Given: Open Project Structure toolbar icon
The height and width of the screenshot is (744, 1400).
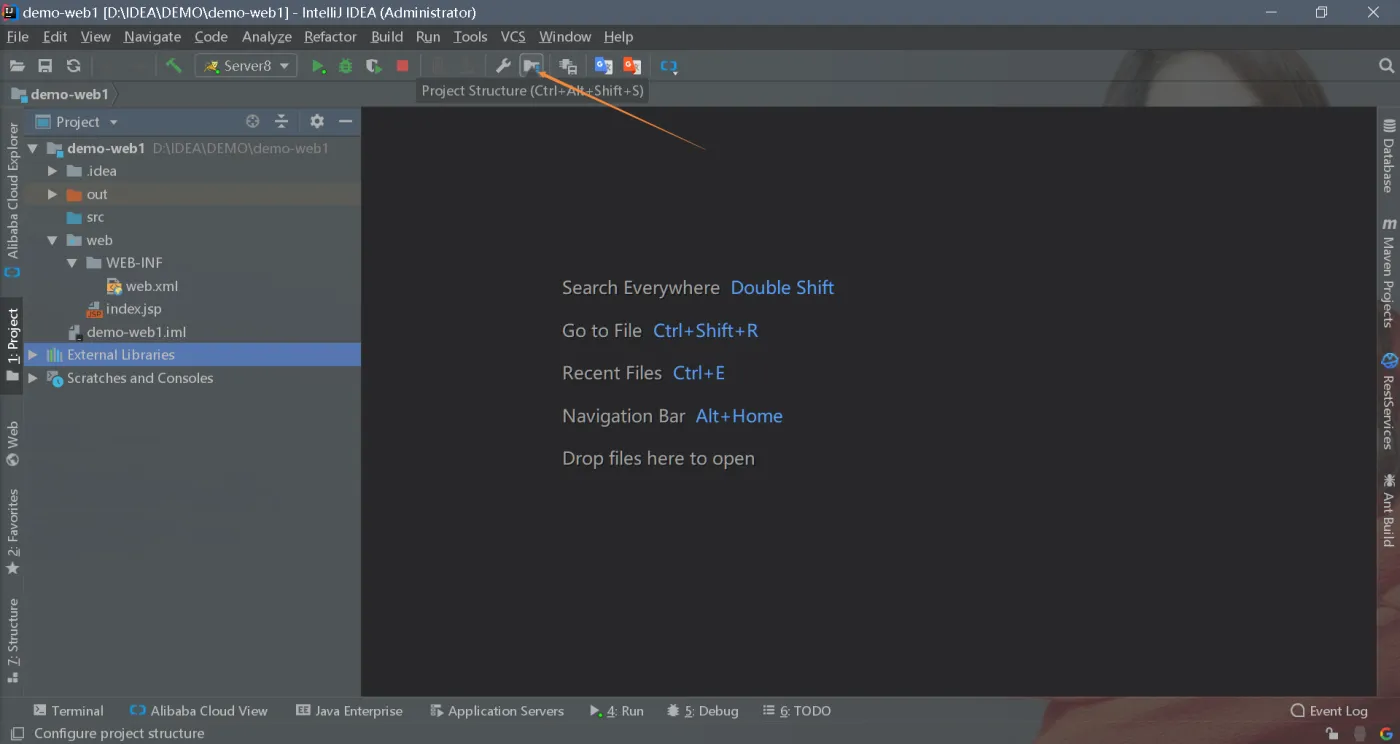Looking at the screenshot, I should click(532, 66).
